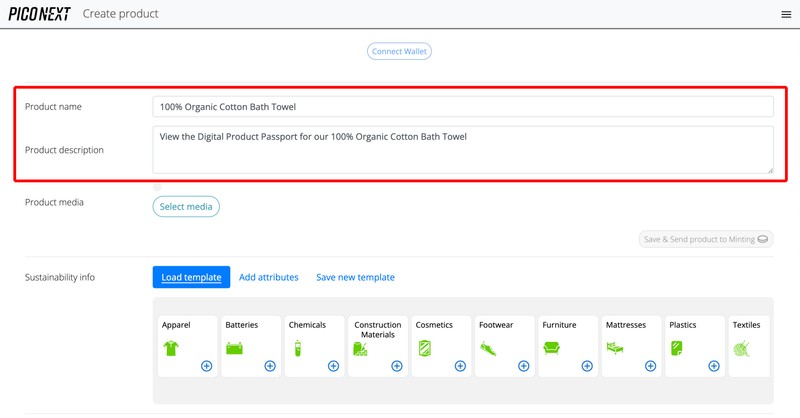Screen dimensions: 800x418
Task: Click the Mattresses bed icon
Action: pos(615,348)
